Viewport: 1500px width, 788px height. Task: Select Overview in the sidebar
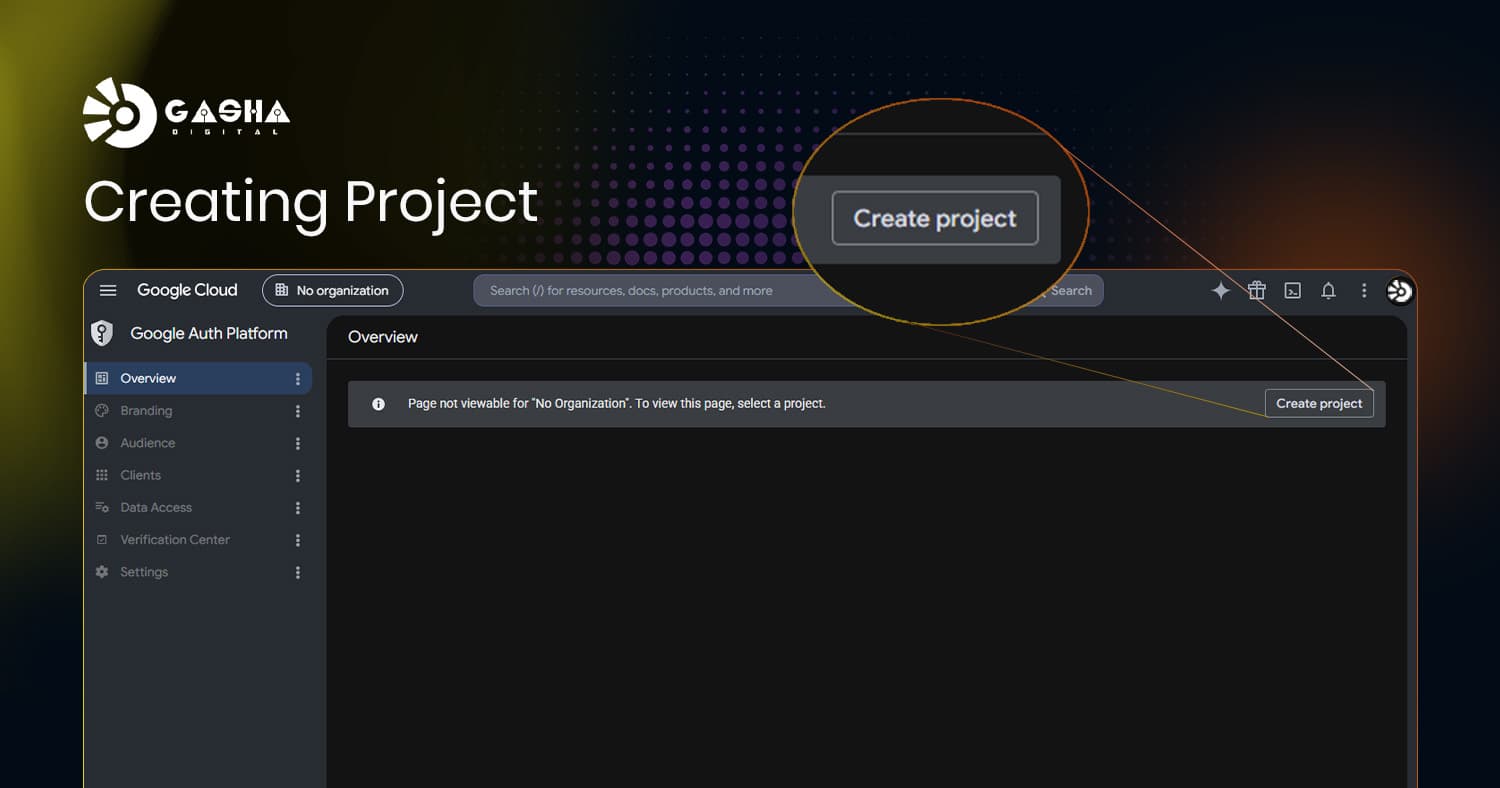click(x=198, y=378)
